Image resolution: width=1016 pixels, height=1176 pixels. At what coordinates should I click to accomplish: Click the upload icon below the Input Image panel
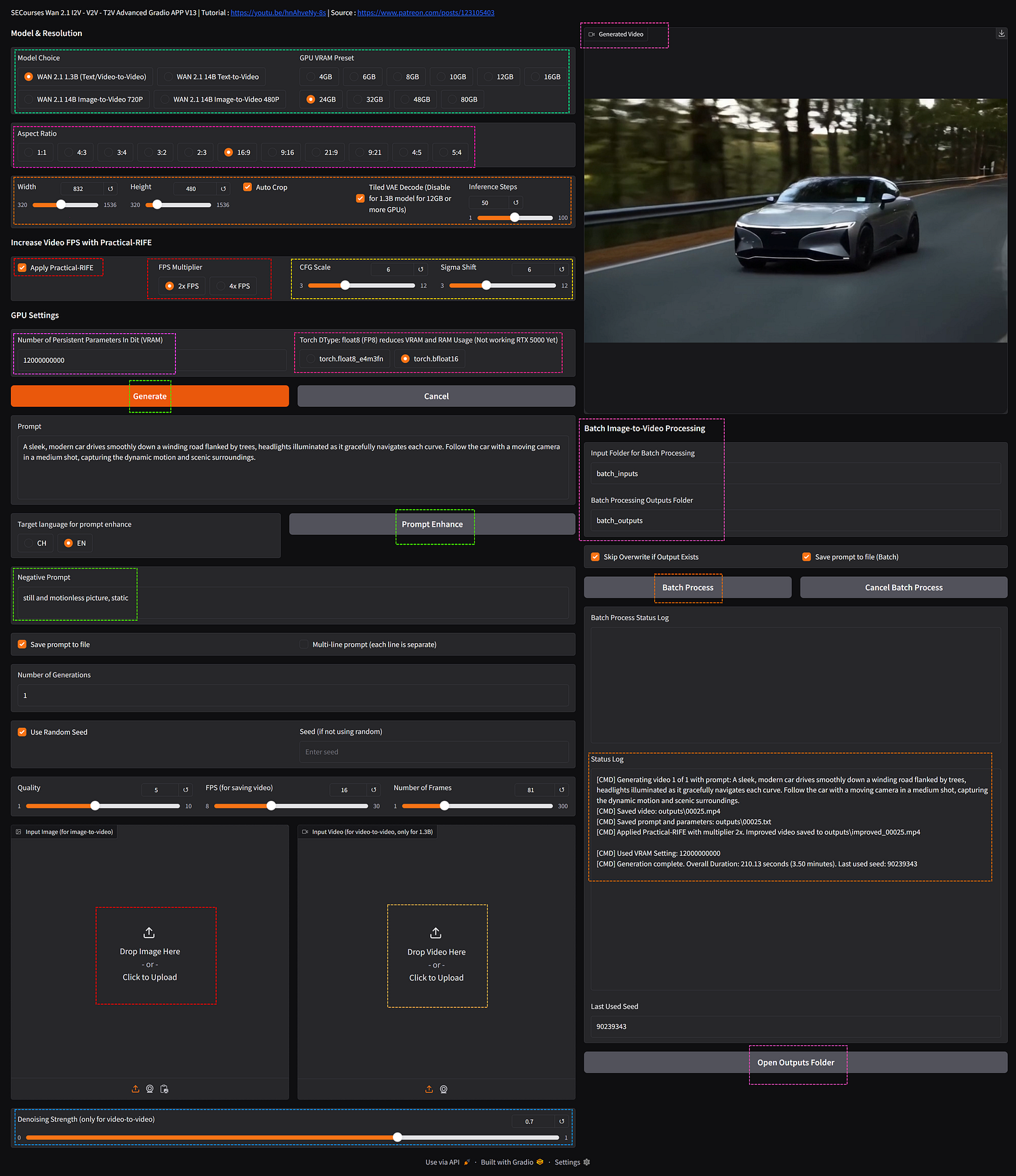pos(135,1089)
